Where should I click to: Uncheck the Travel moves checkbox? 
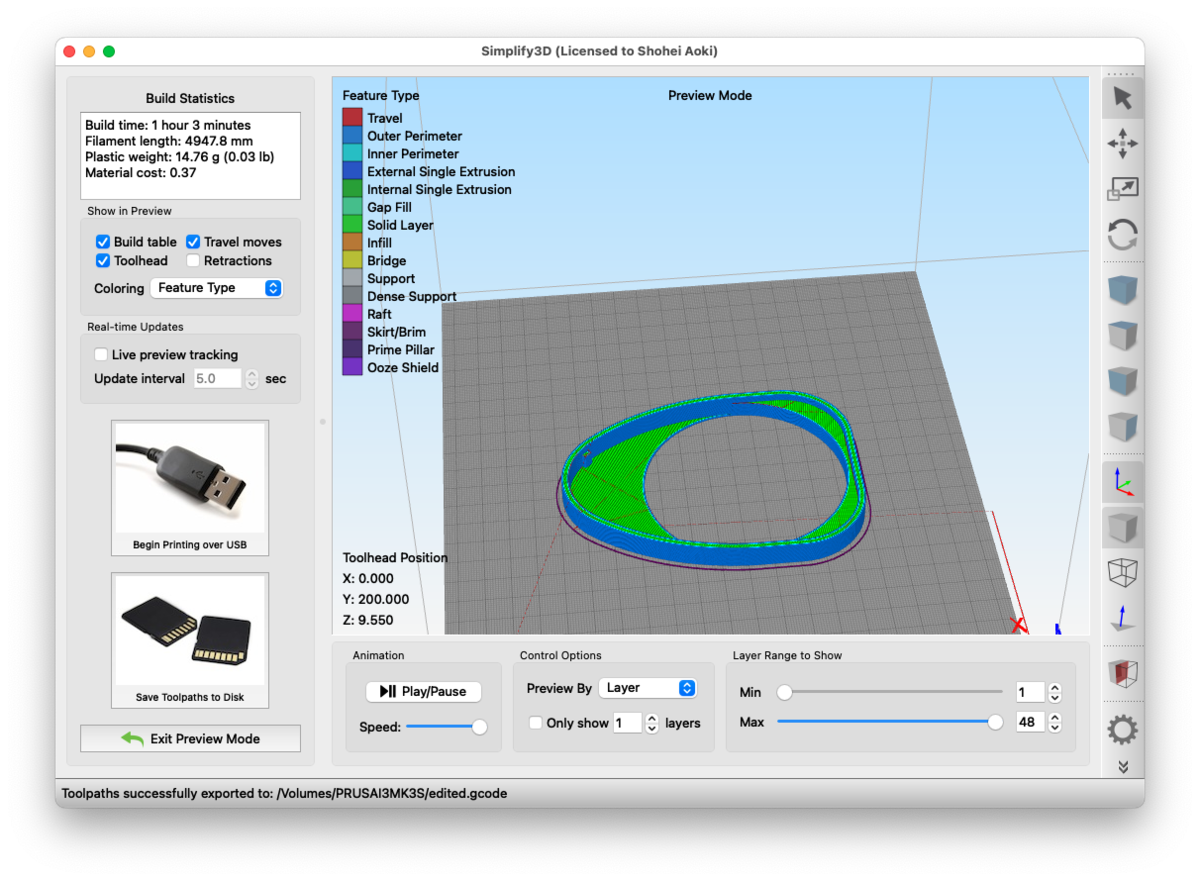click(x=193, y=242)
